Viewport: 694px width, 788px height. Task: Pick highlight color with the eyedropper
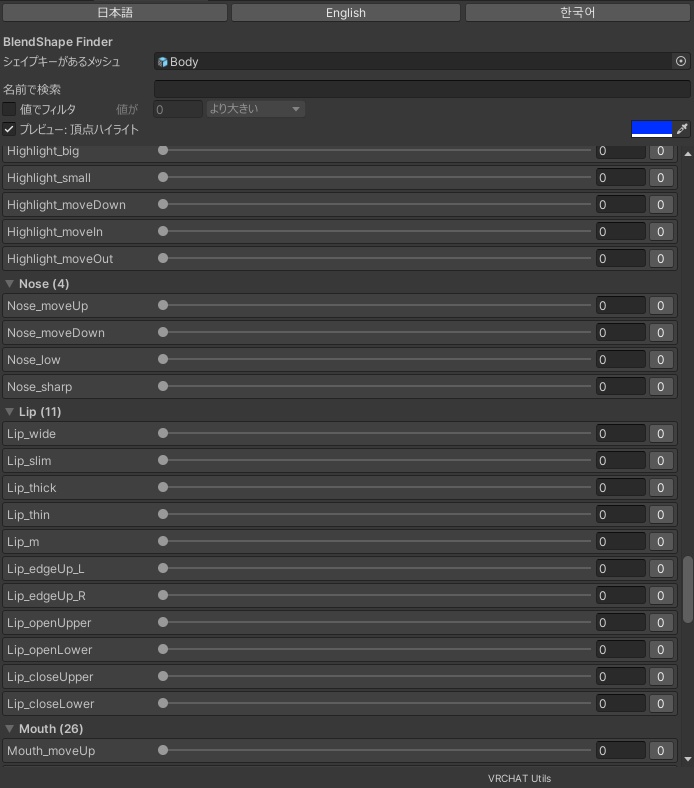pos(682,129)
